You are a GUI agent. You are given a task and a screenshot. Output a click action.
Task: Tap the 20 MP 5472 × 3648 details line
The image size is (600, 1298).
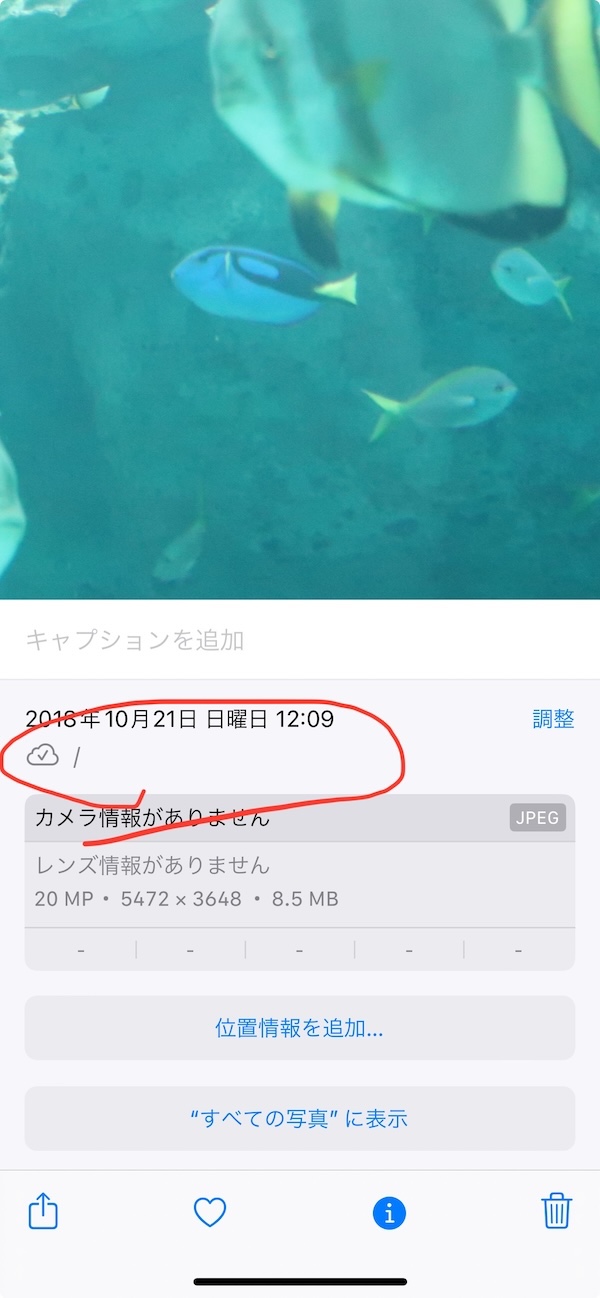pos(187,899)
